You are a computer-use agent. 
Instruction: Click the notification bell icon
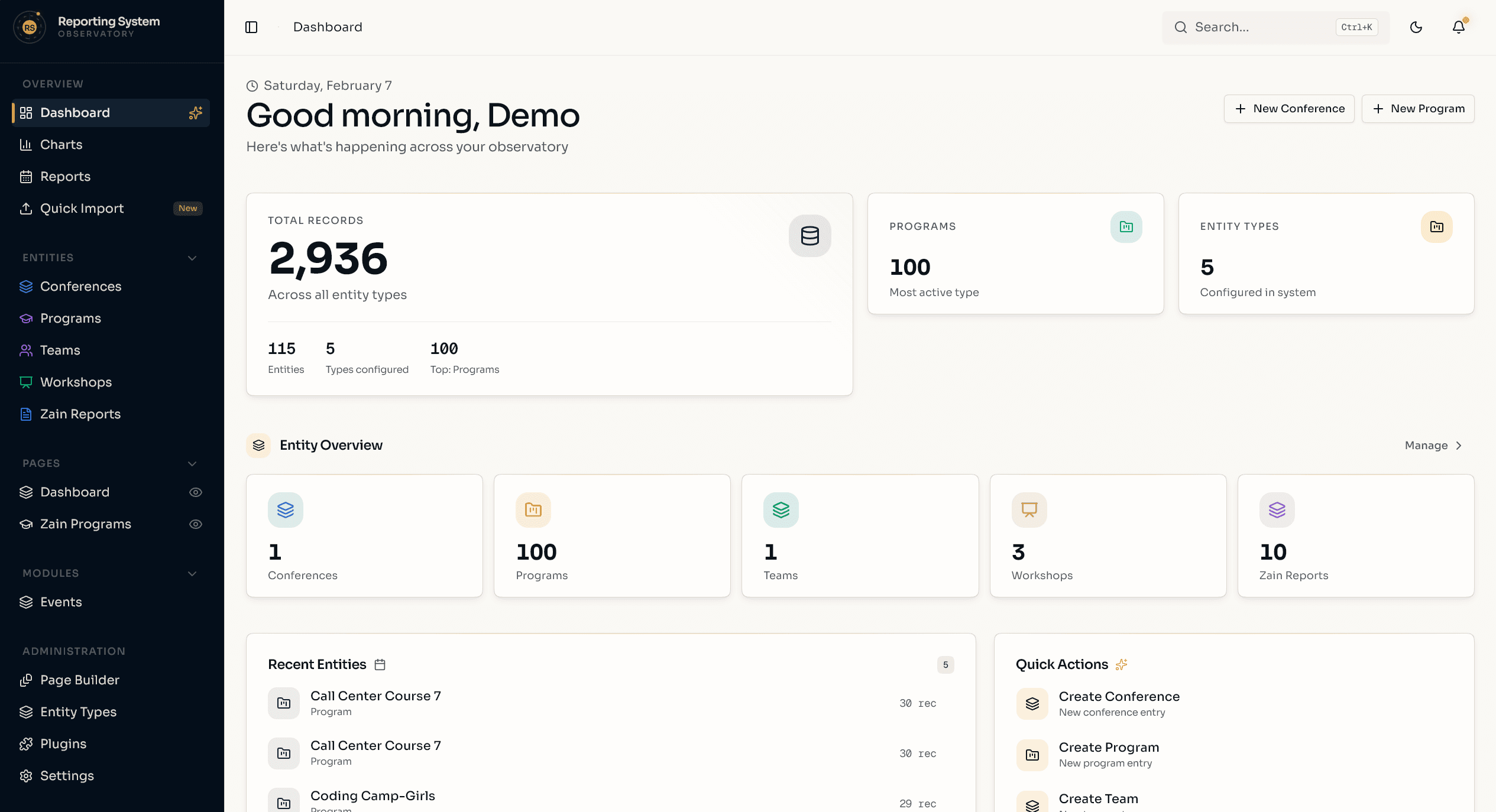click(1458, 27)
